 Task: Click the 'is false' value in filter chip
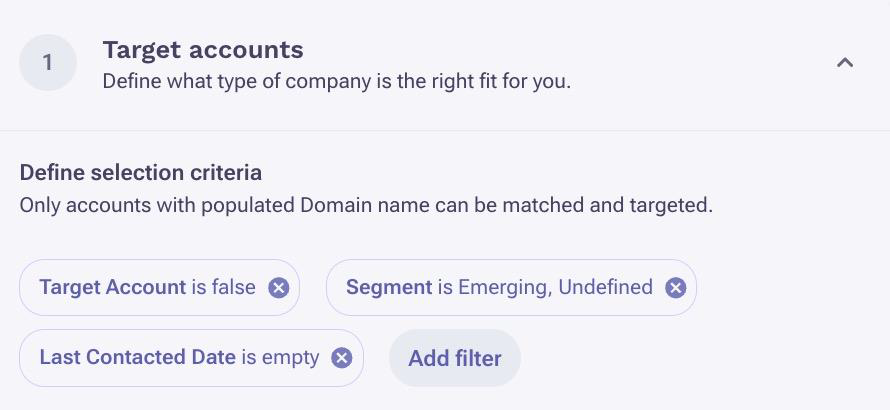coord(223,287)
